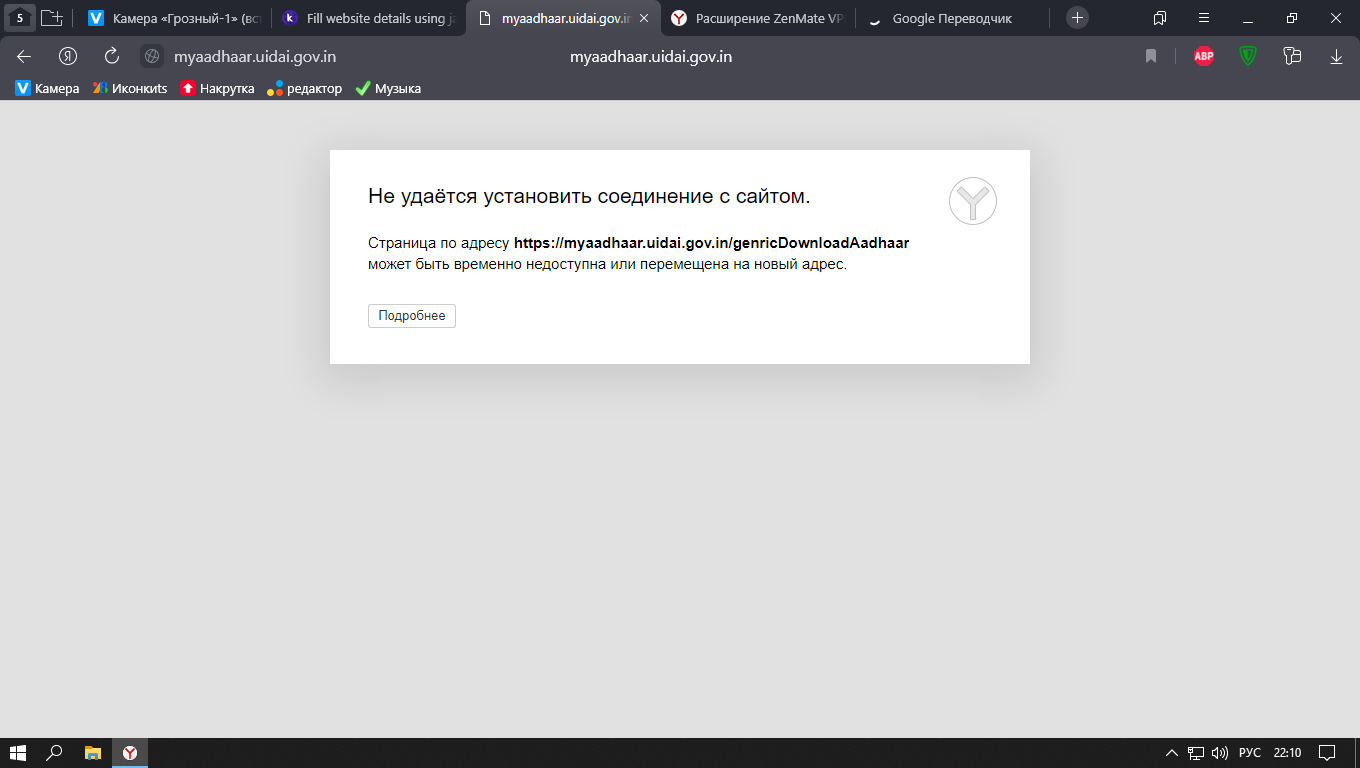The image size is (1360, 768).
Task: Click the Подробнее button
Action: [412, 316]
